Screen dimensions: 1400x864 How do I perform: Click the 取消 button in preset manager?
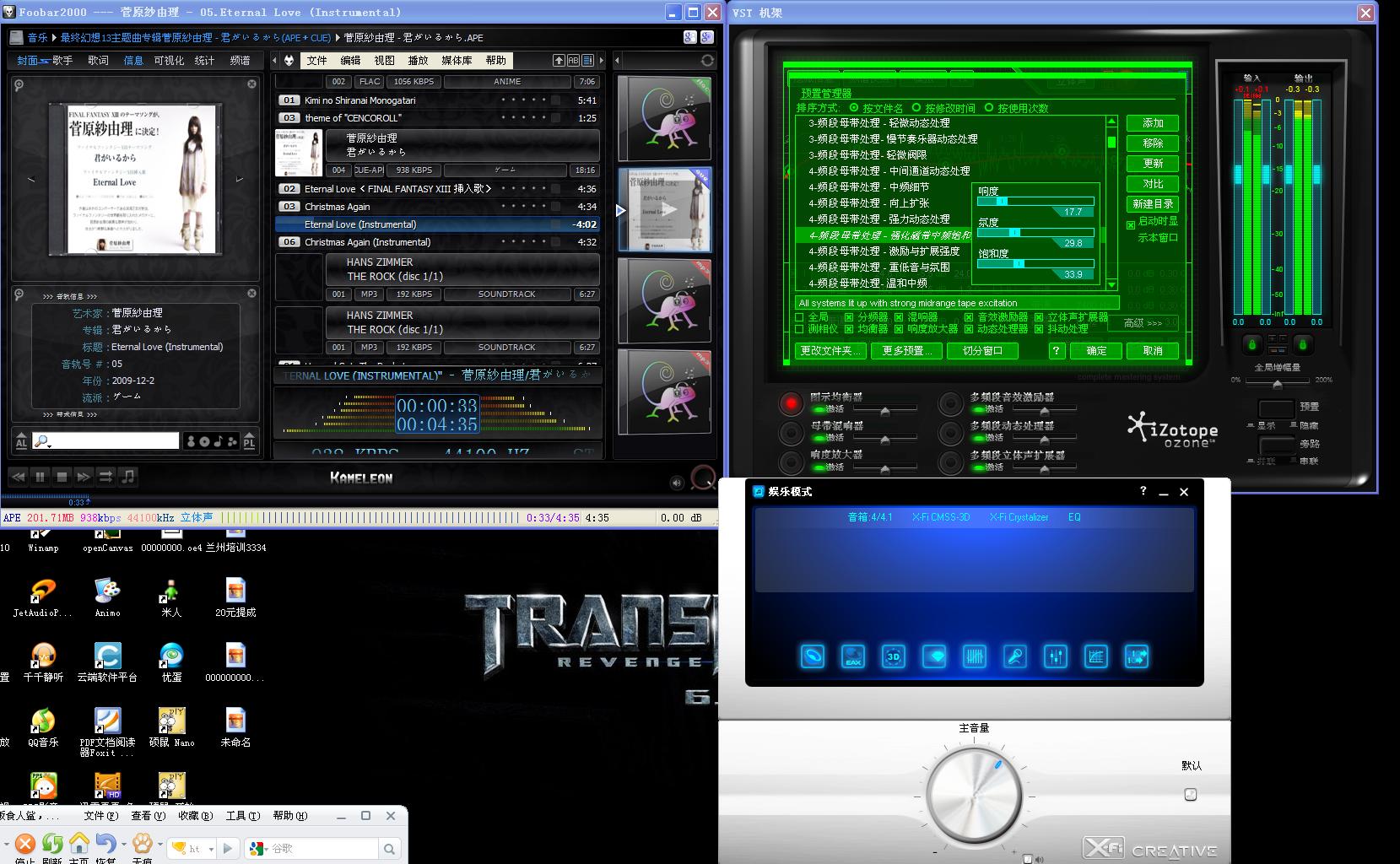pos(1153,350)
